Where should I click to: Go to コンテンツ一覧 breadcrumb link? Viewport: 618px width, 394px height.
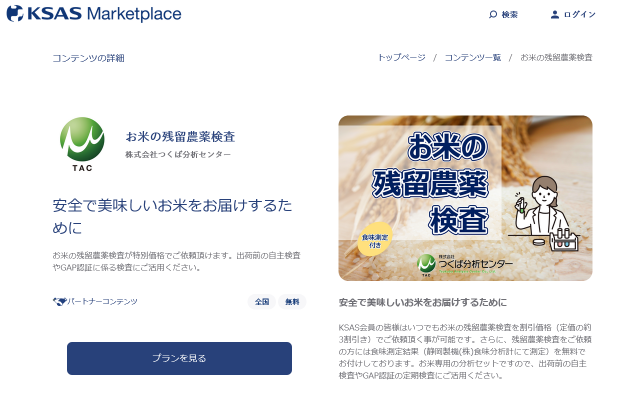(x=473, y=58)
